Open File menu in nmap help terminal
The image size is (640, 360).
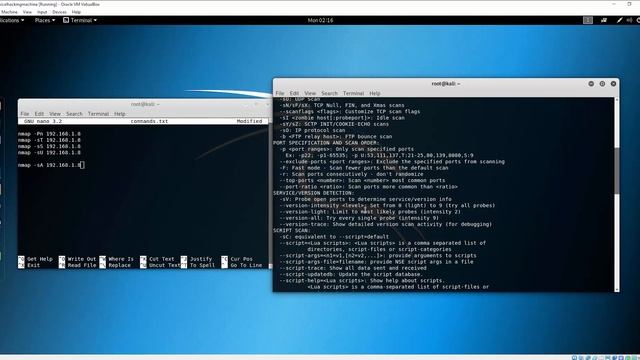coord(280,93)
